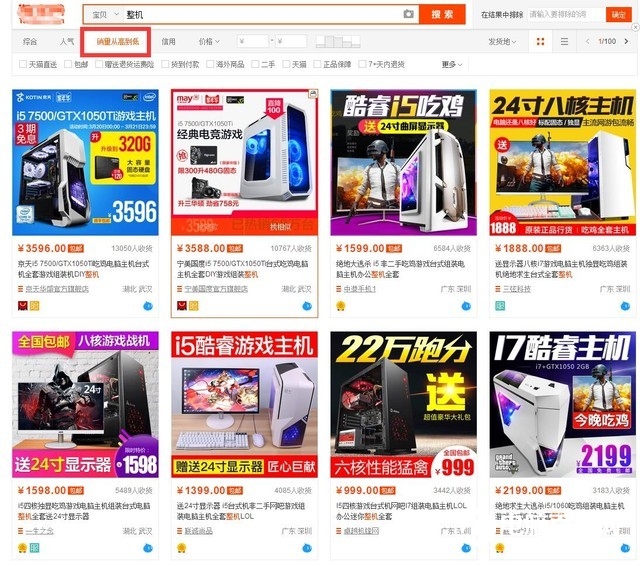Screen dimensions: 640x566
Task: Open the i5酷睿游戏主机 product thumbnail
Action: pos(244,404)
